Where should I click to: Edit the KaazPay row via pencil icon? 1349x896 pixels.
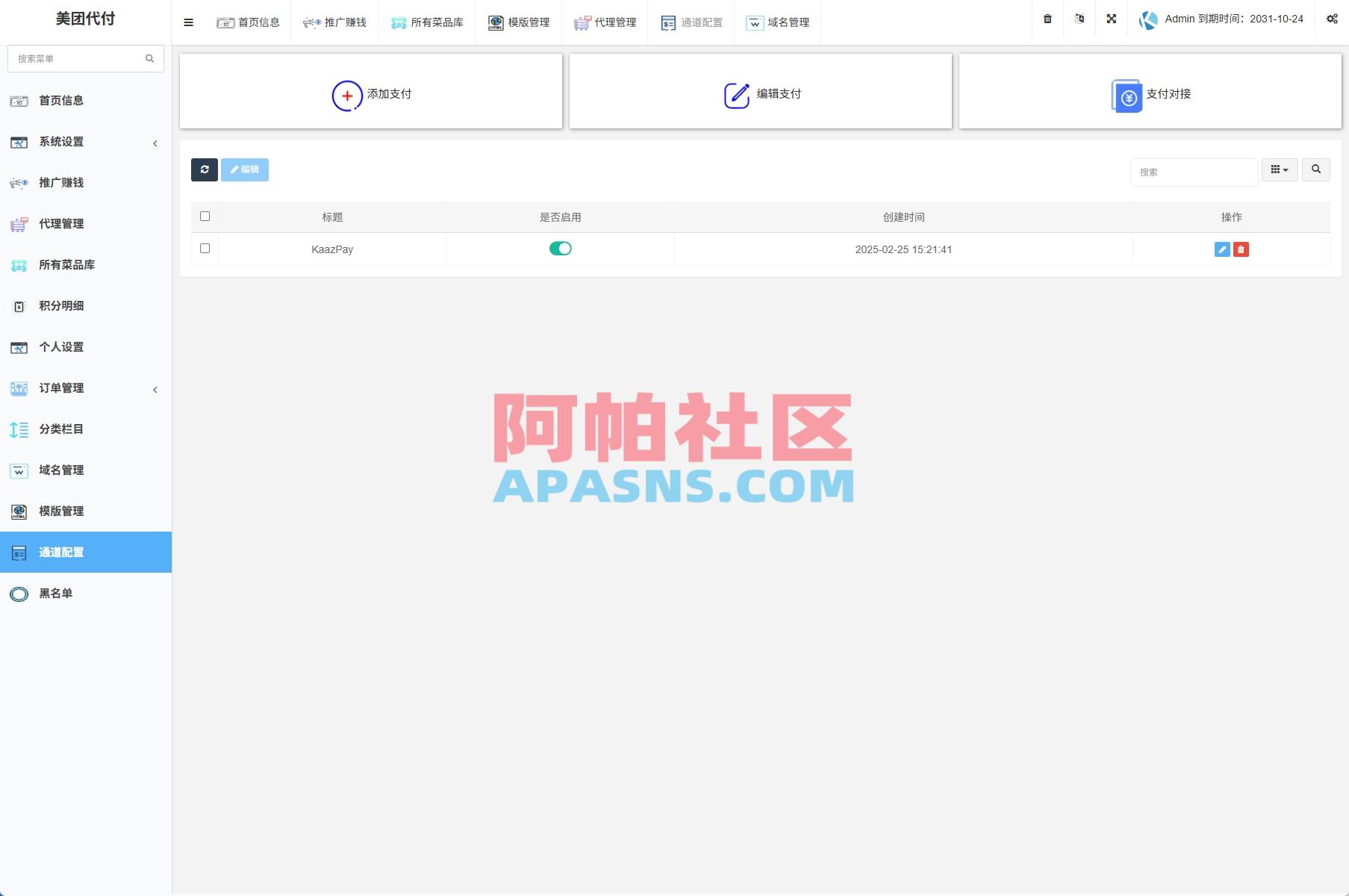(x=1221, y=249)
